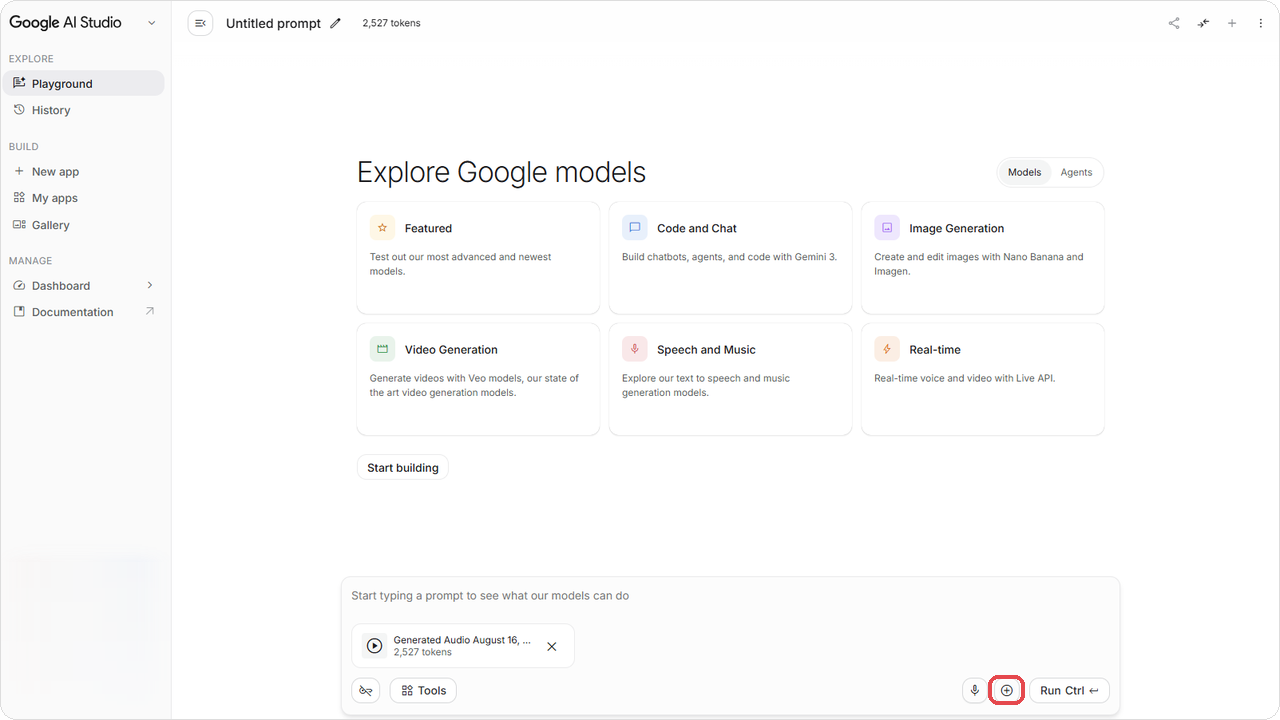
Task: Open the Featured models card
Action: tap(478, 258)
